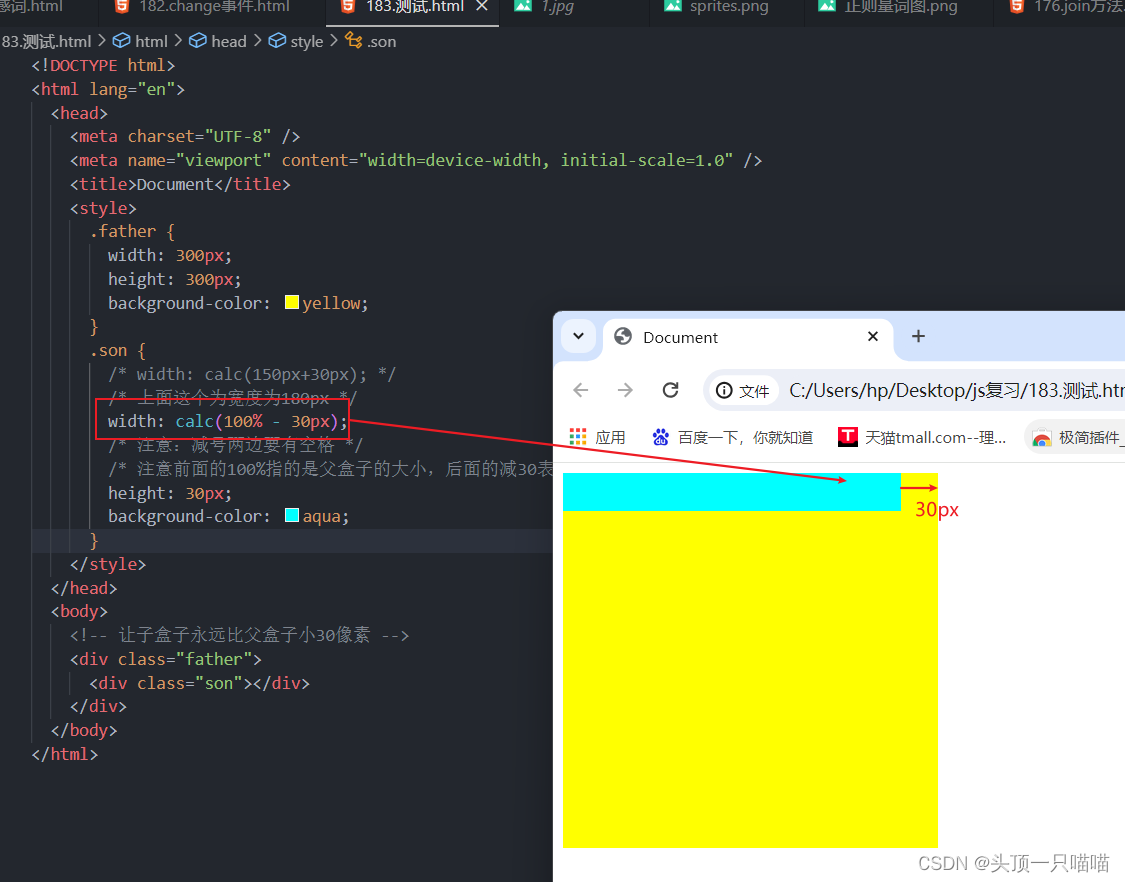Image resolution: width=1125 pixels, height=882 pixels.
Task: Click the red T icon of 天猫tmall bookmark
Action: [x=848, y=436]
